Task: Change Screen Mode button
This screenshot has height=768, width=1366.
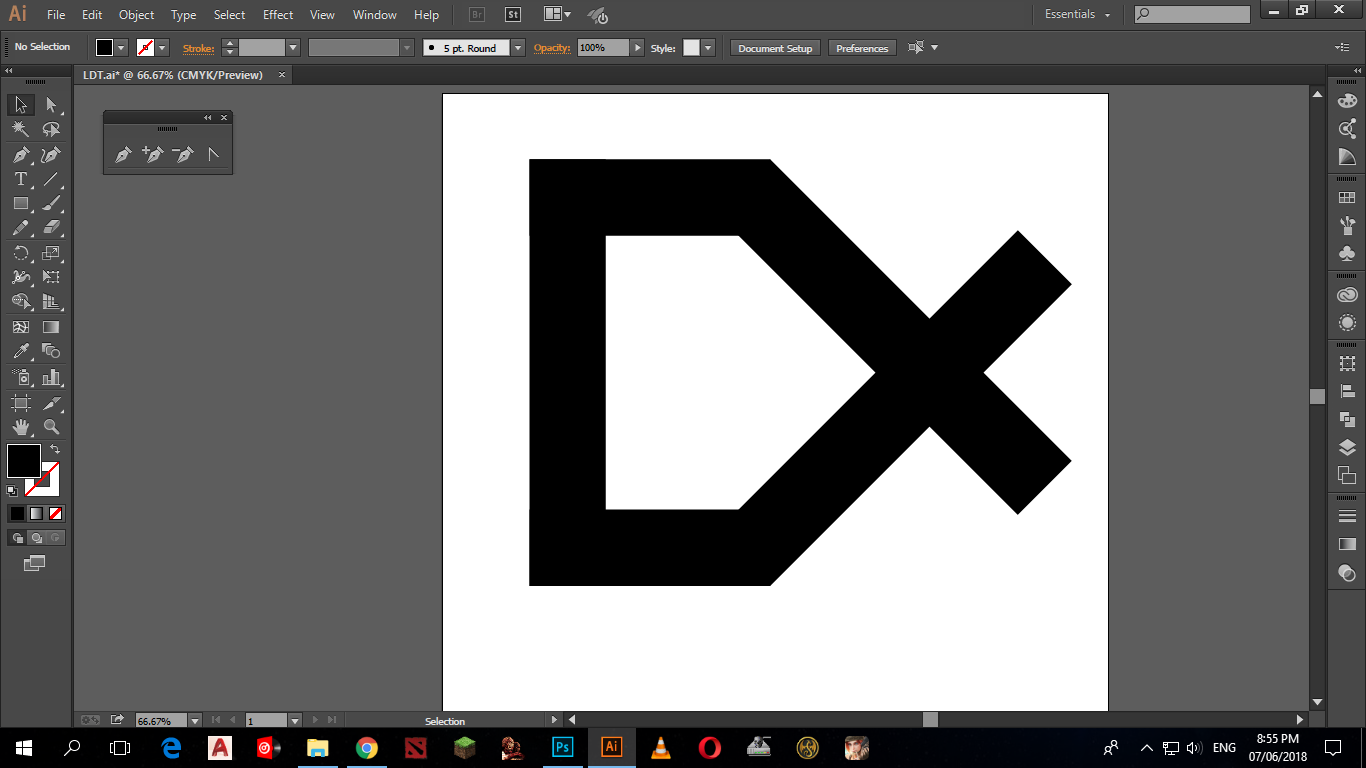Action: click(x=35, y=564)
